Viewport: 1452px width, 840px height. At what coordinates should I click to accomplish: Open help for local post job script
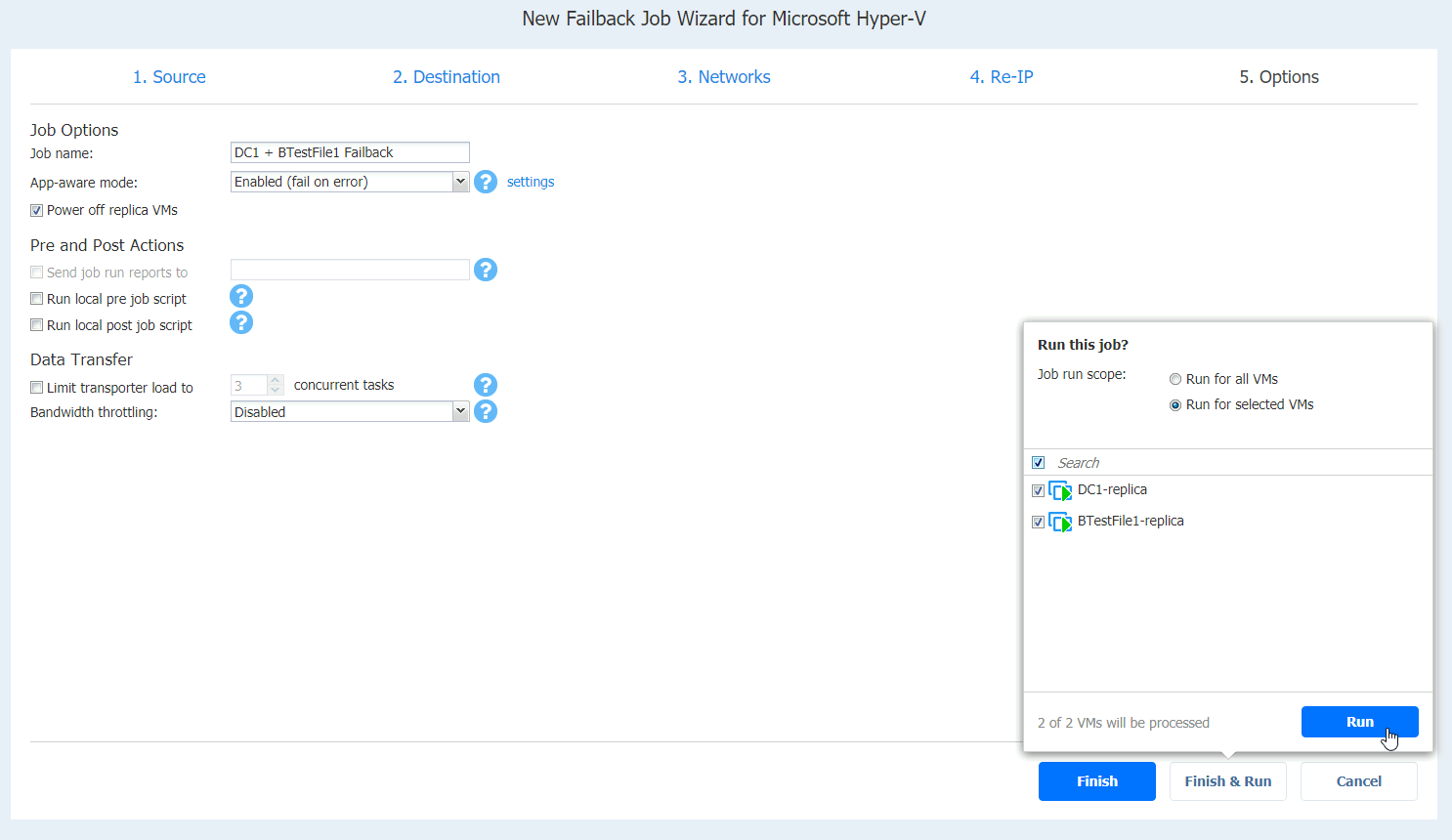[x=241, y=322]
